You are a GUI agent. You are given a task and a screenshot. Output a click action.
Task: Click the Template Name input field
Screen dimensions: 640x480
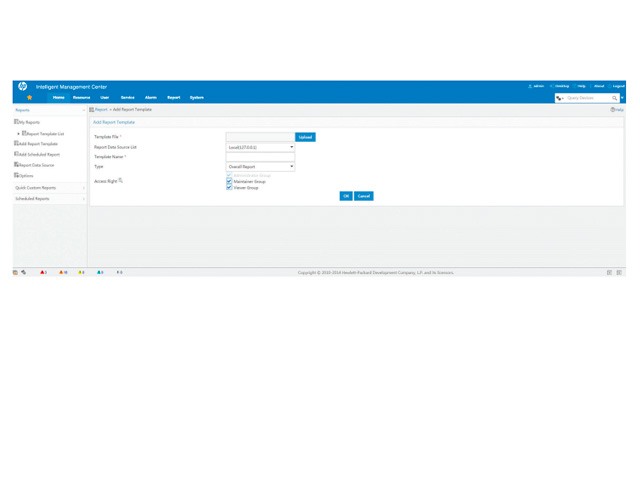point(260,157)
